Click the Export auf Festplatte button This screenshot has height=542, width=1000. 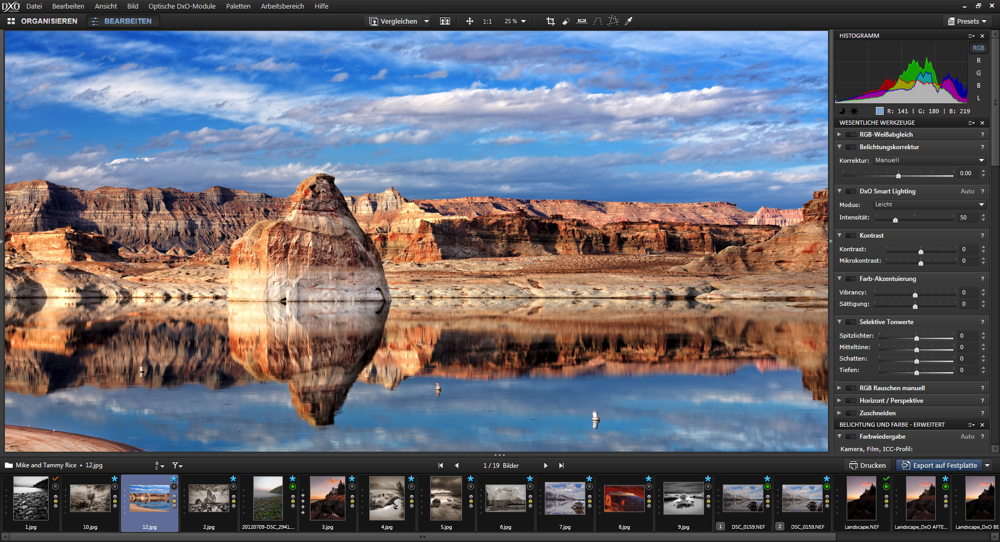[940, 466]
